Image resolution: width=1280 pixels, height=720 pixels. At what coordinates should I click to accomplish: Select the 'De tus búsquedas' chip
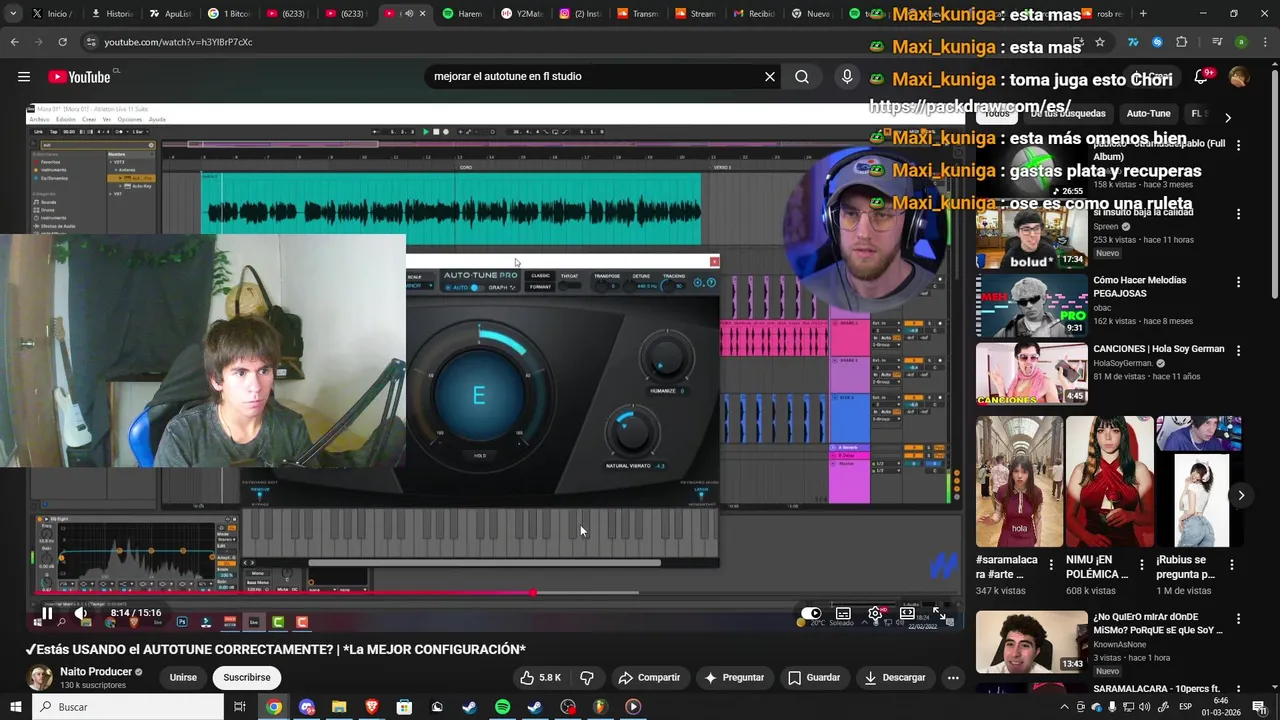click(1068, 114)
